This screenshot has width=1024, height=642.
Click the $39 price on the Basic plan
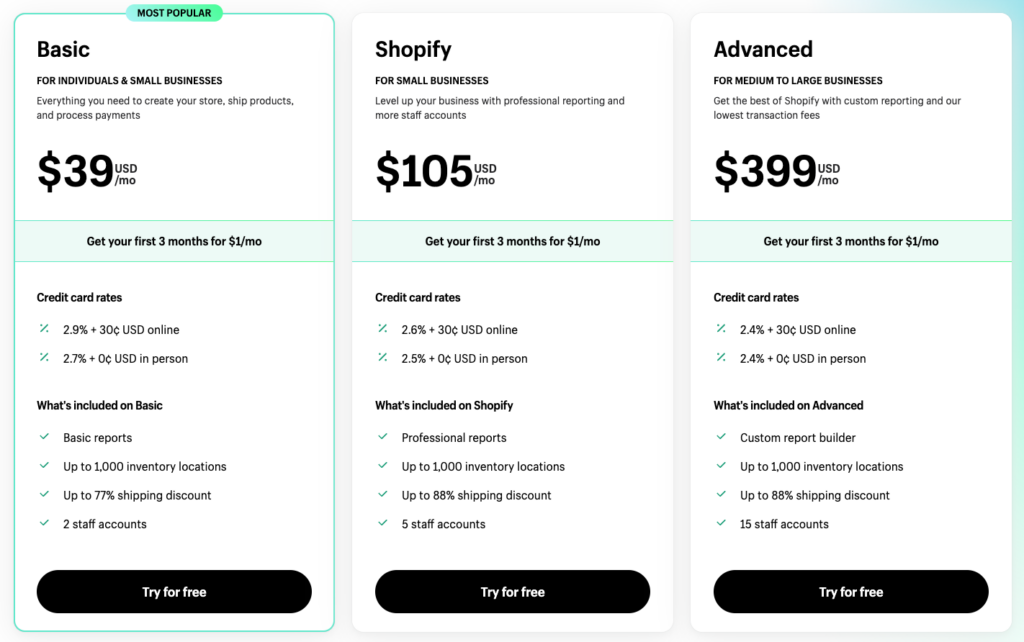[76, 172]
